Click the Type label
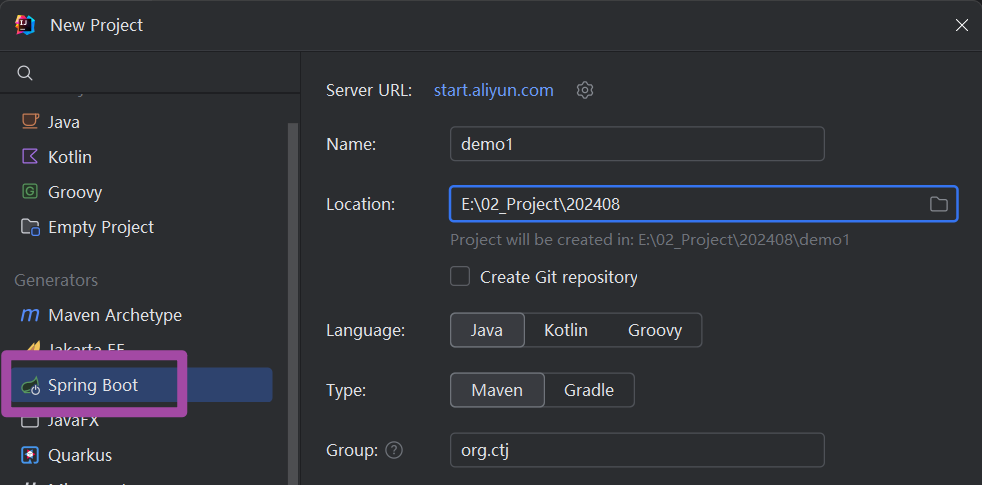The image size is (982, 485). [346, 390]
